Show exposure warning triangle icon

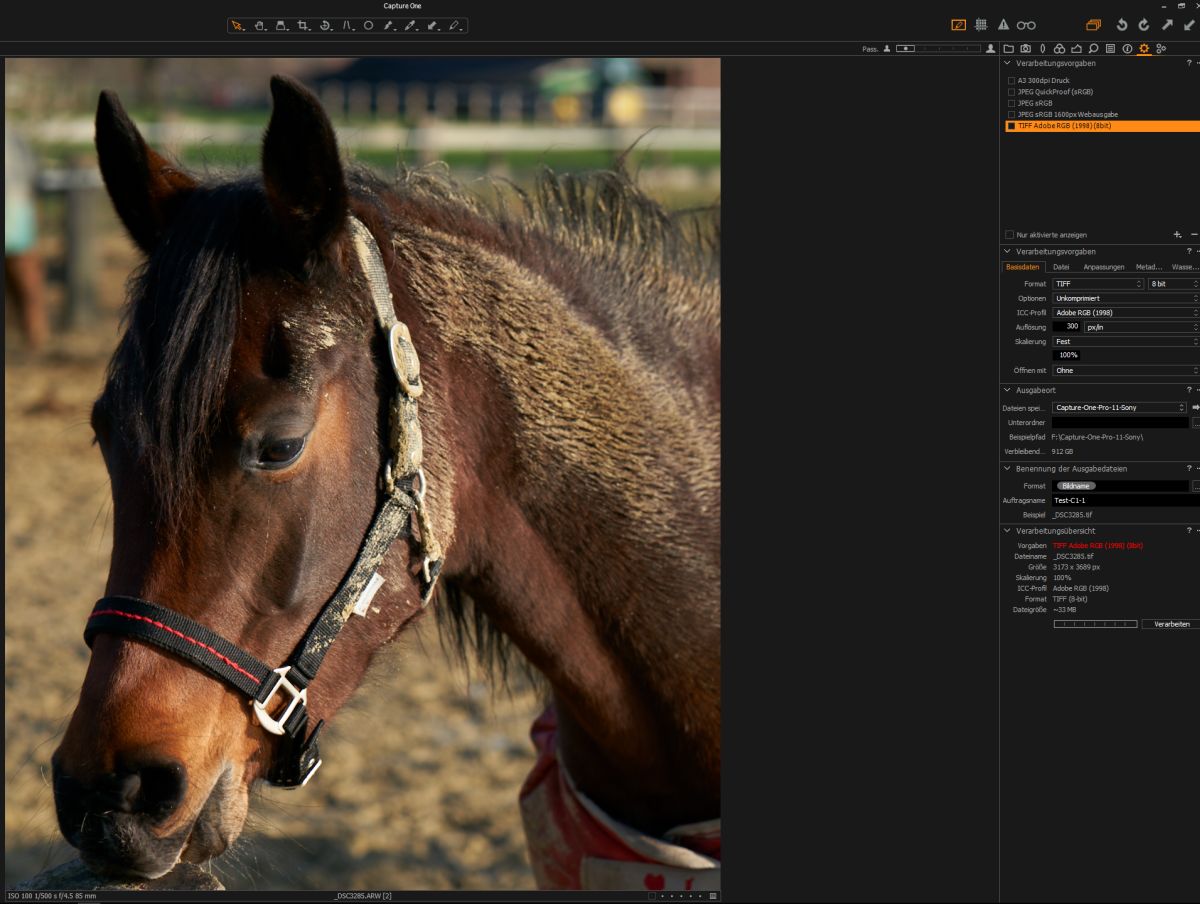click(x=1003, y=25)
